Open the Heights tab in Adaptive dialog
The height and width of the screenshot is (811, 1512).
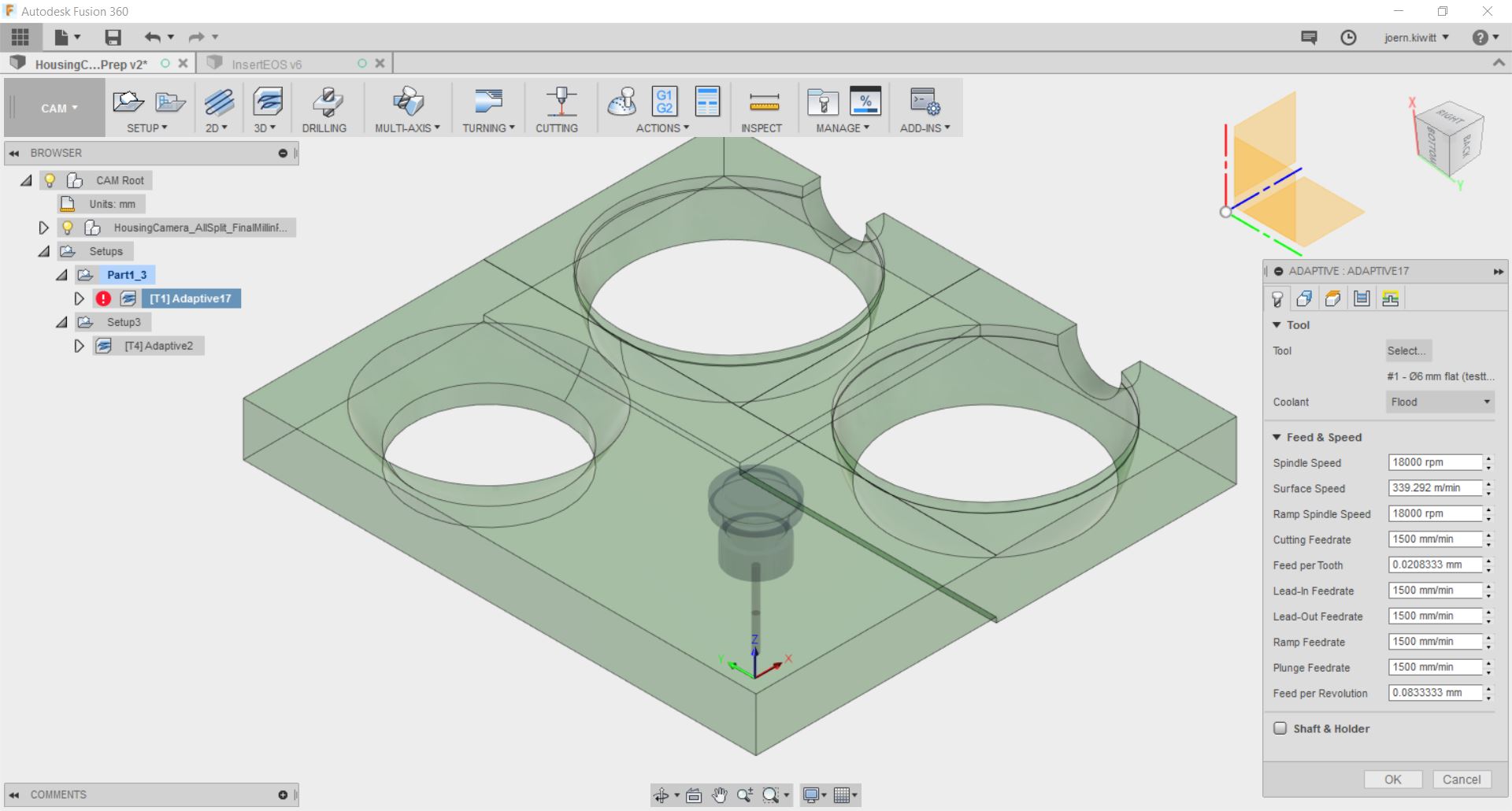pos(1333,298)
